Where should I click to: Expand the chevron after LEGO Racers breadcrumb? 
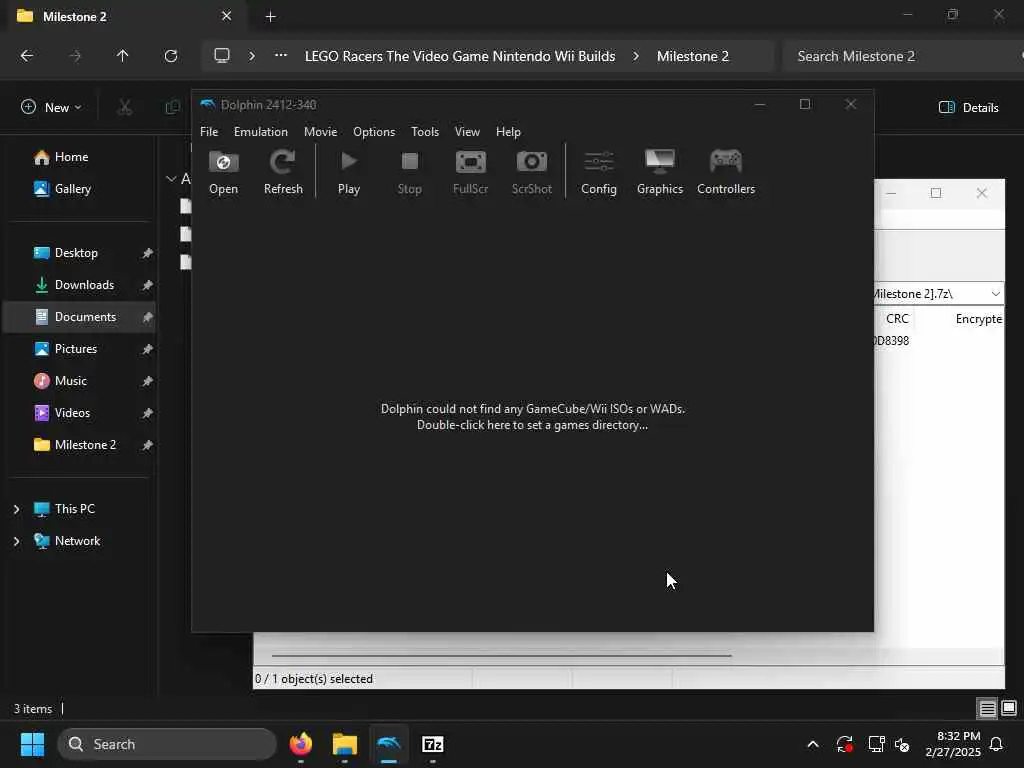pos(635,56)
